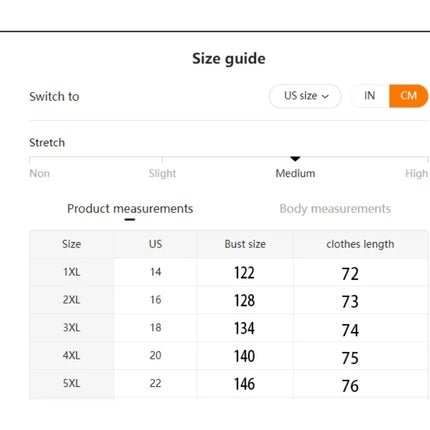430x430 pixels.
Task: Open the US size dropdown
Action: click(305, 96)
